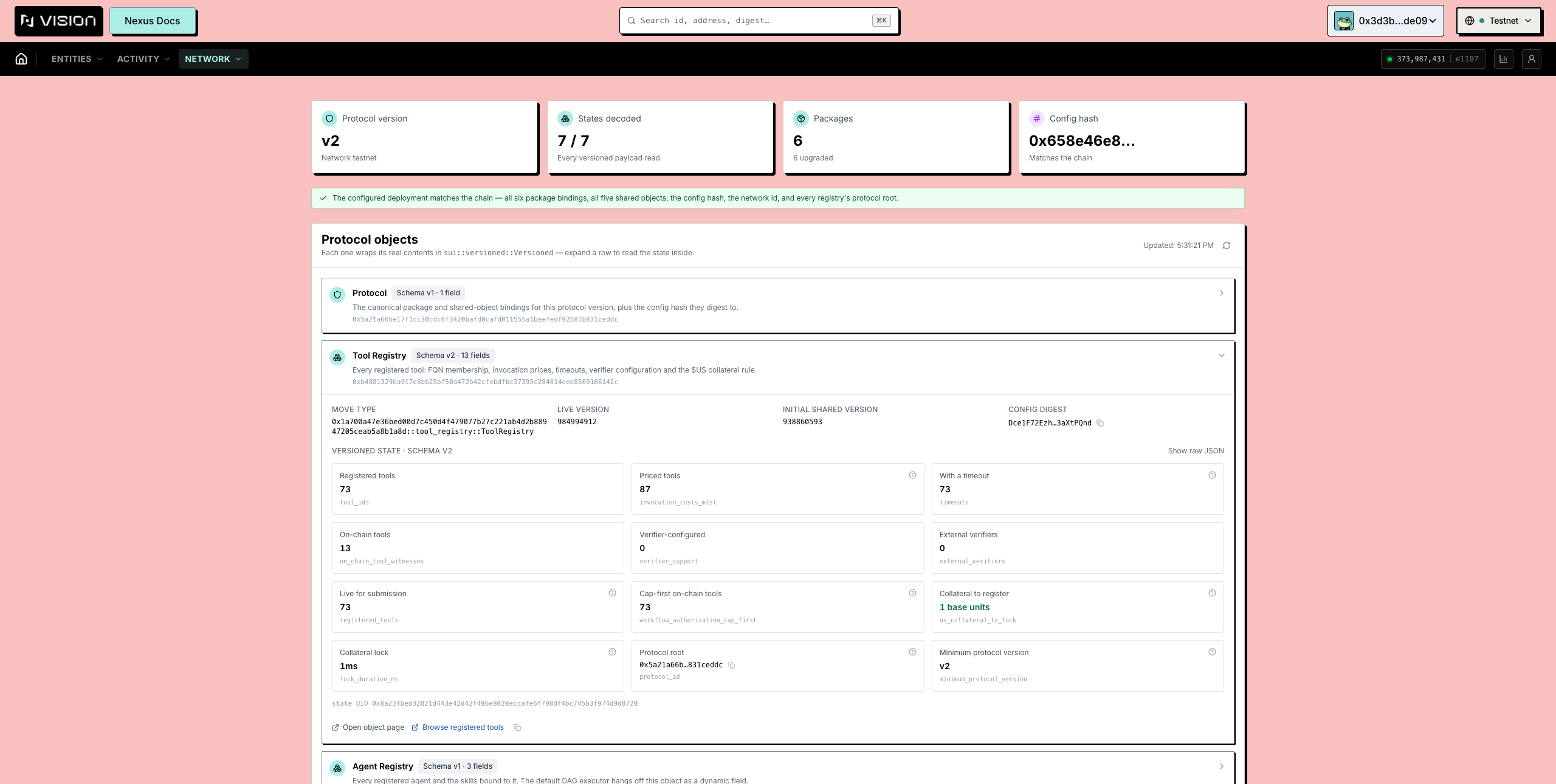1556x784 pixels.
Task: Expand the Protocol row chevron
Action: tap(1222, 293)
